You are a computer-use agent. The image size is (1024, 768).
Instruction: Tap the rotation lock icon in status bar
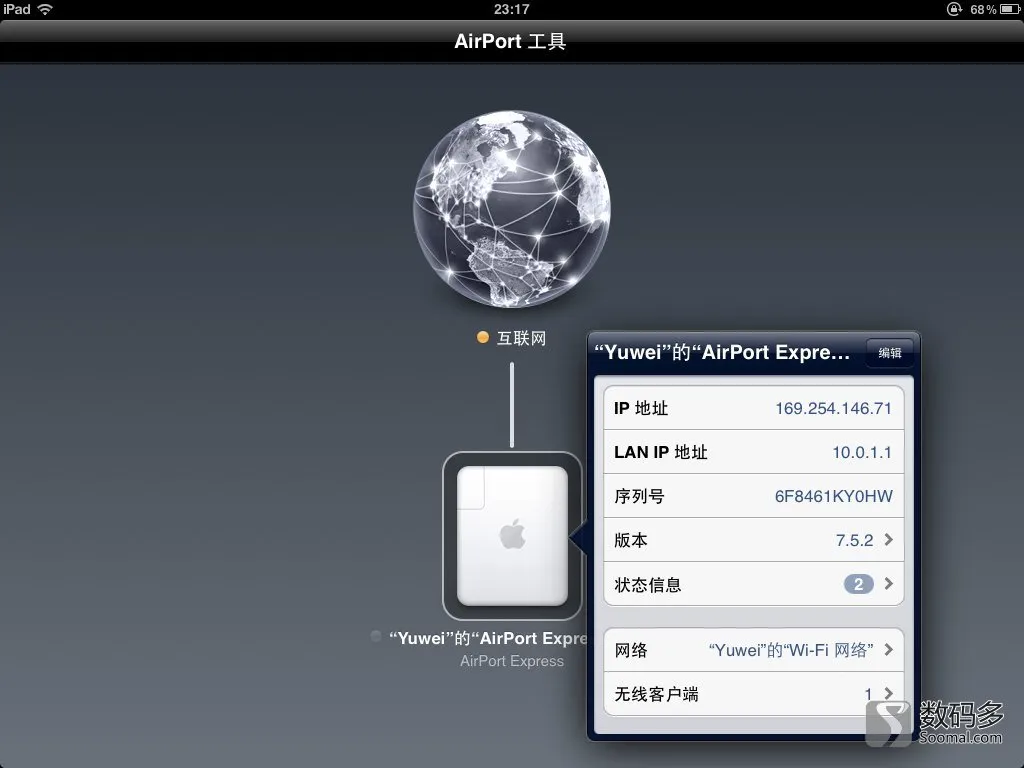[954, 9]
